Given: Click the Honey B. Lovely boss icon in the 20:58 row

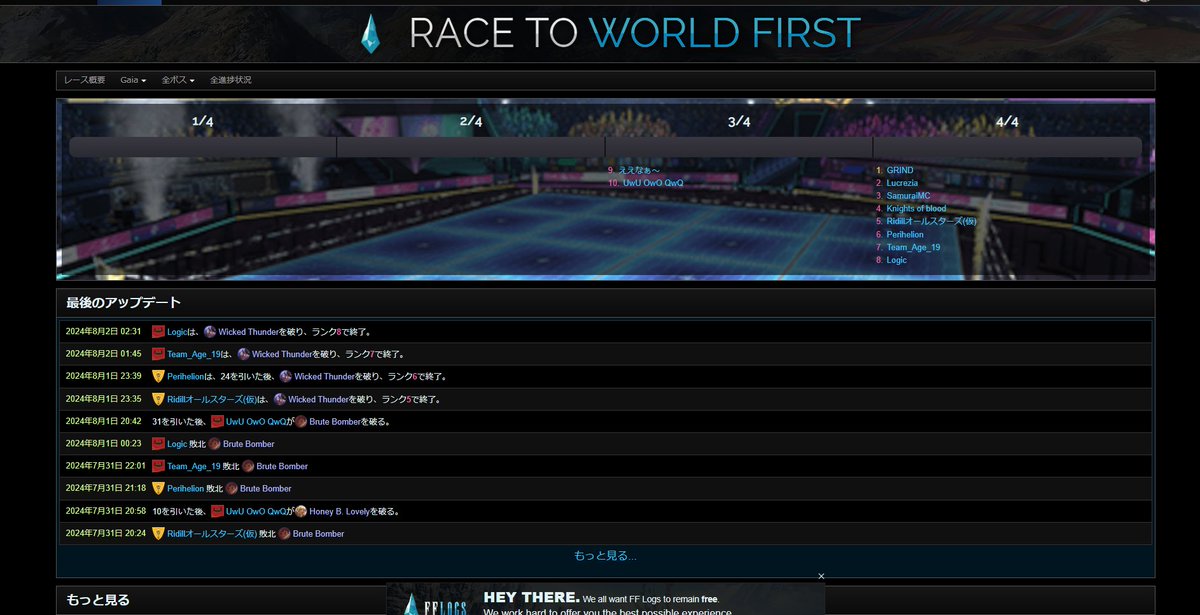Looking at the screenshot, I should [300, 511].
